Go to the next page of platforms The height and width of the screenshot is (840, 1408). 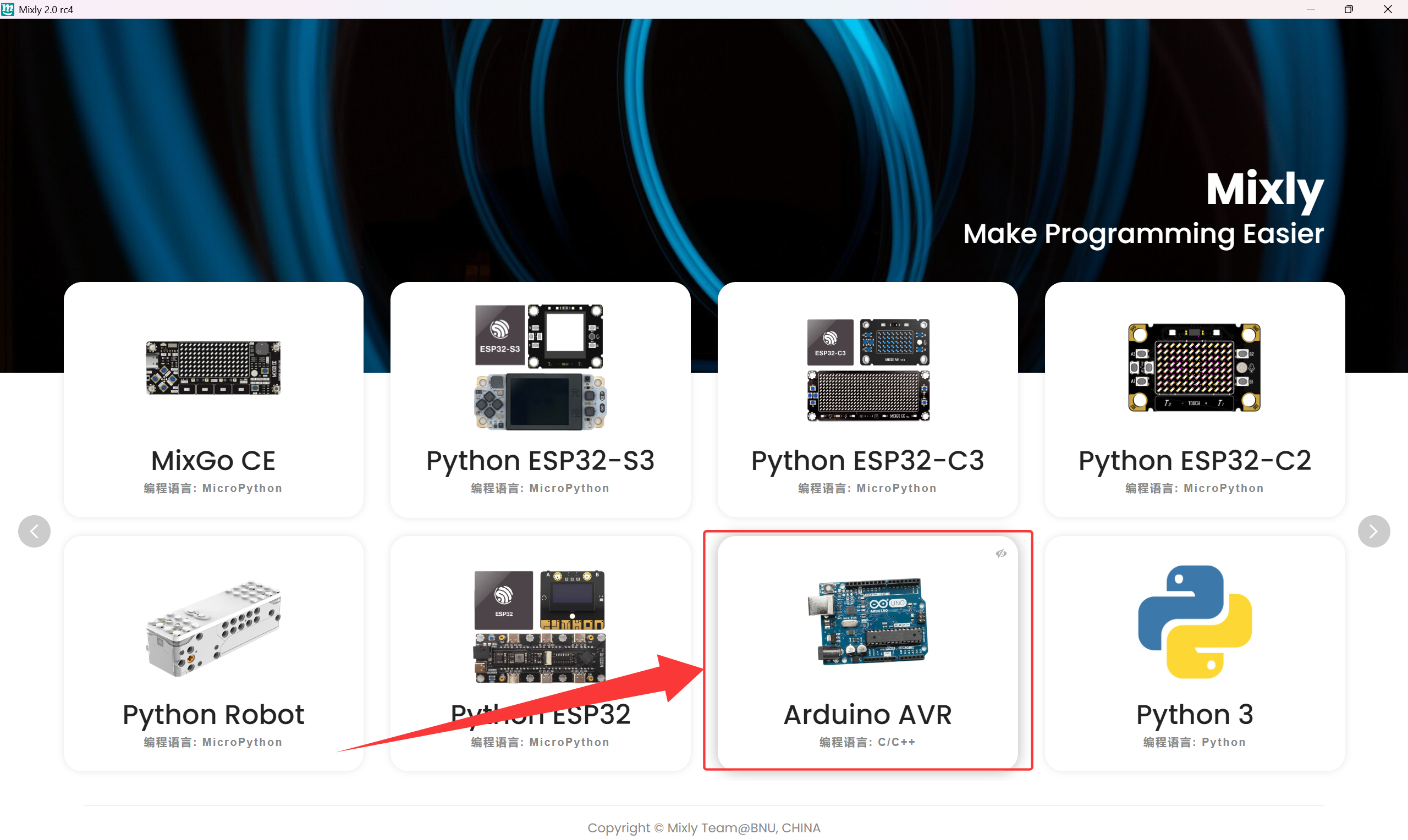point(1373,531)
